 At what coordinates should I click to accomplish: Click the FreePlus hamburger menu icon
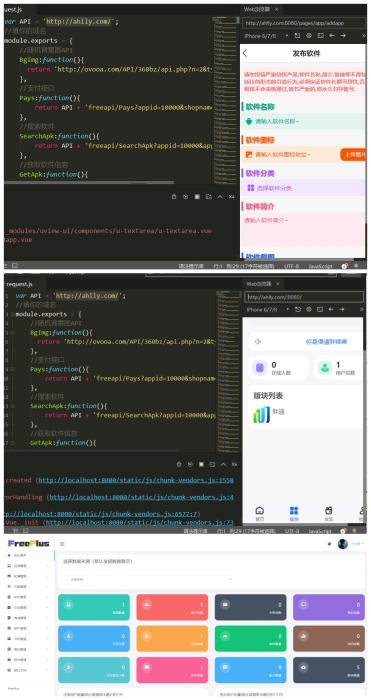(x=63, y=544)
